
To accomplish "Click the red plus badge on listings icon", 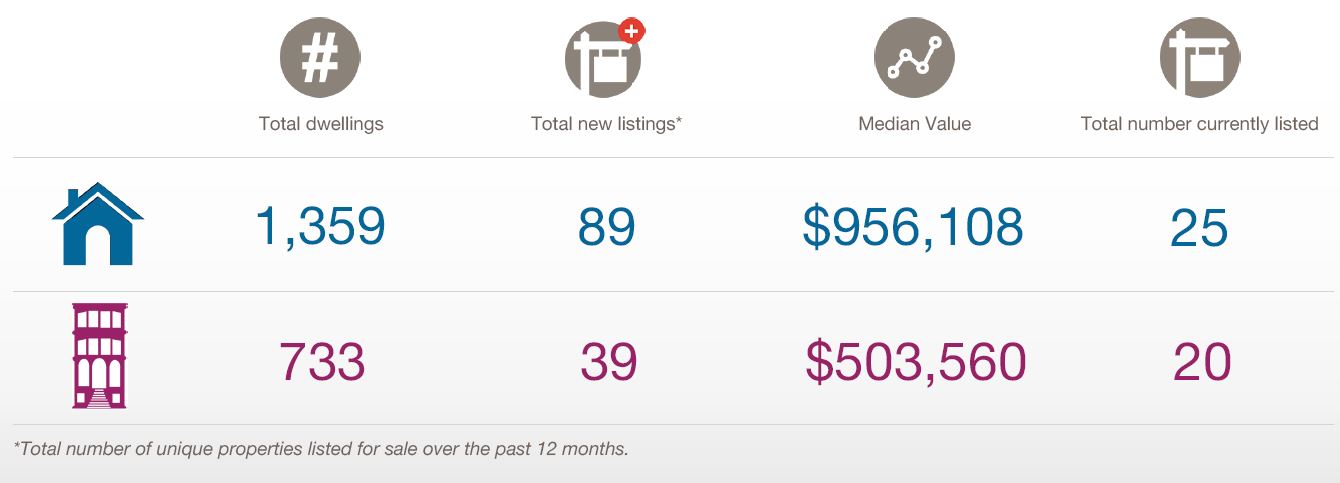I will 631,30.
